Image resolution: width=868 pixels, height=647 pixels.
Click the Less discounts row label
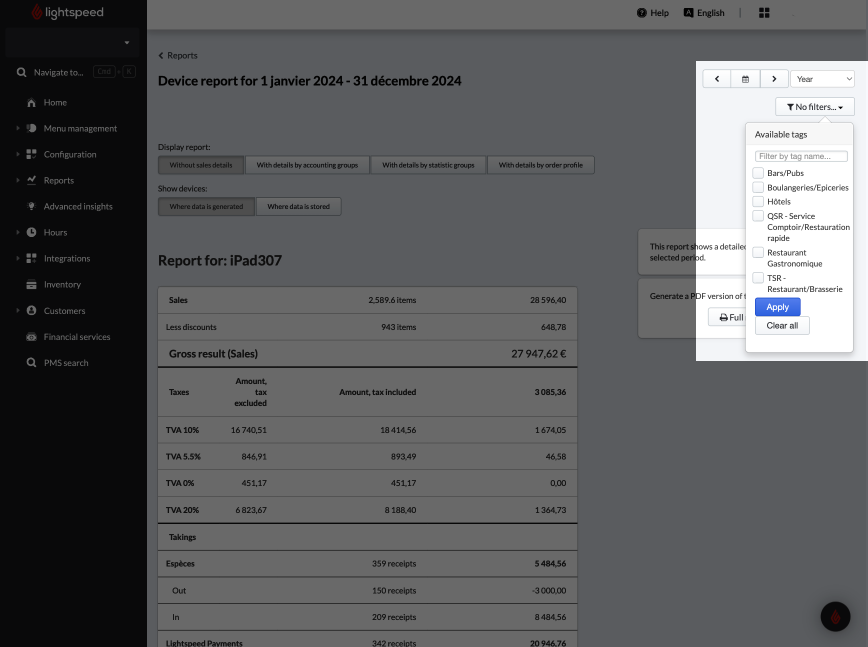click(191, 327)
